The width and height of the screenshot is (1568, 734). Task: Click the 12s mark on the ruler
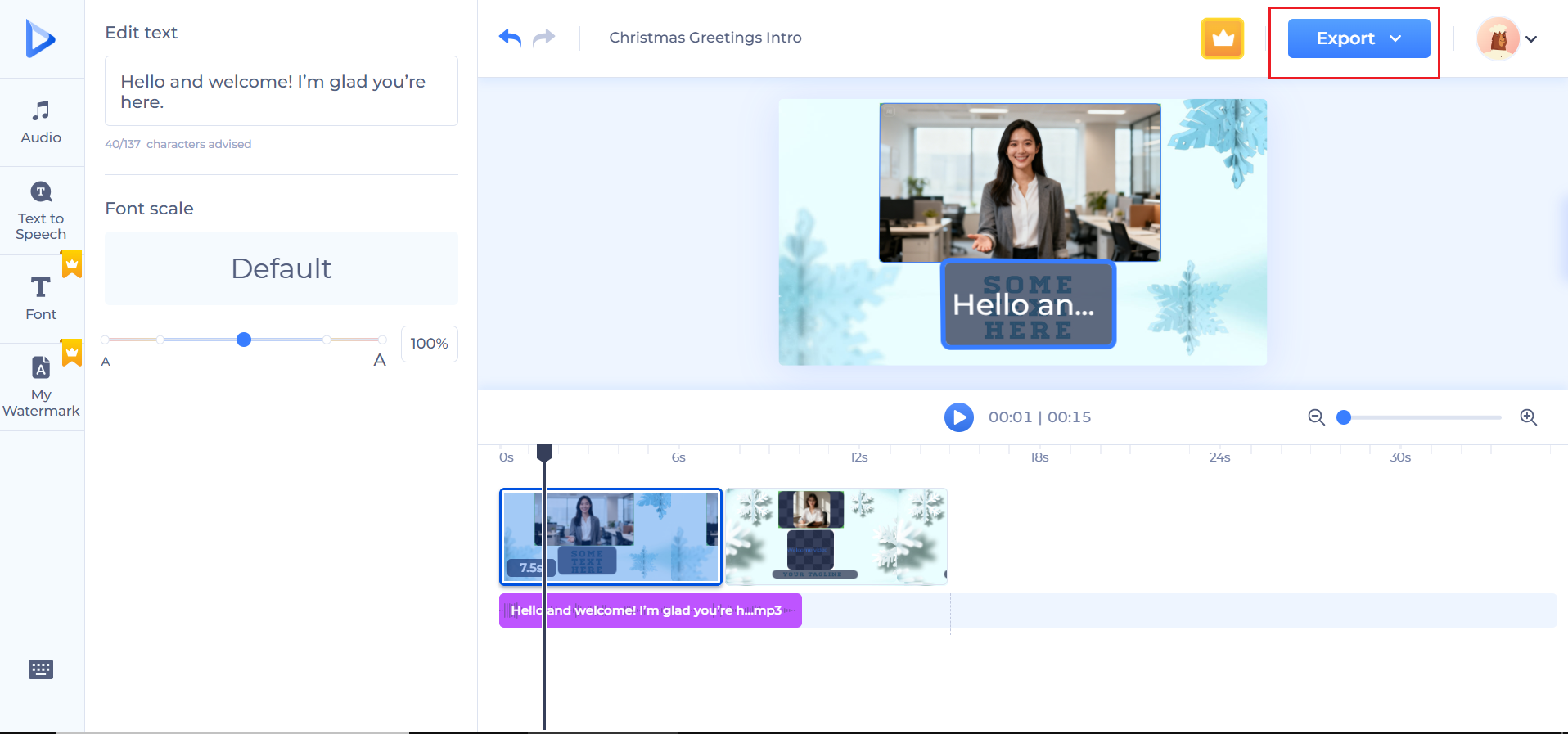pyautogui.click(x=858, y=457)
